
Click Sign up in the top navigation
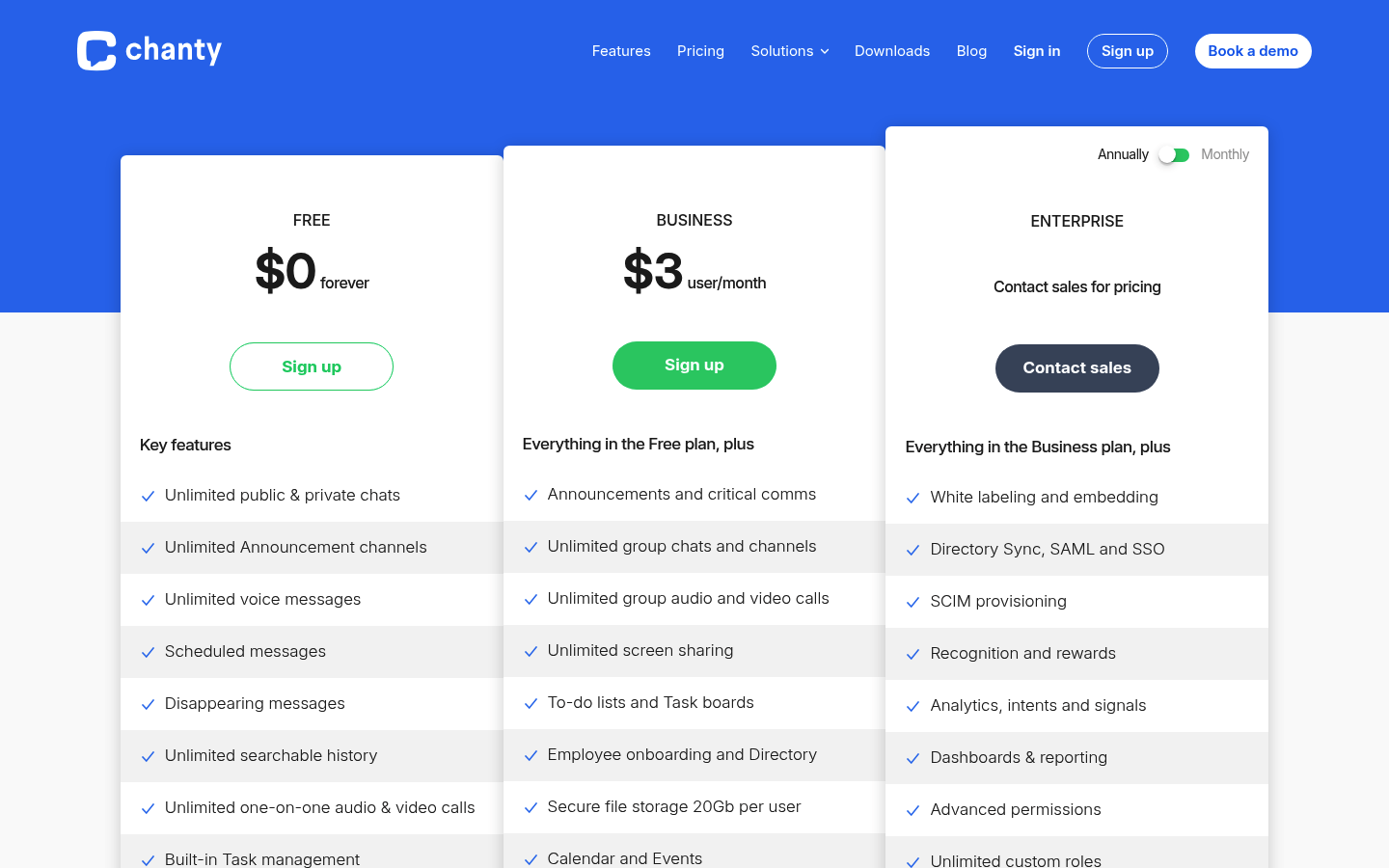pyautogui.click(x=1128, y=51)
